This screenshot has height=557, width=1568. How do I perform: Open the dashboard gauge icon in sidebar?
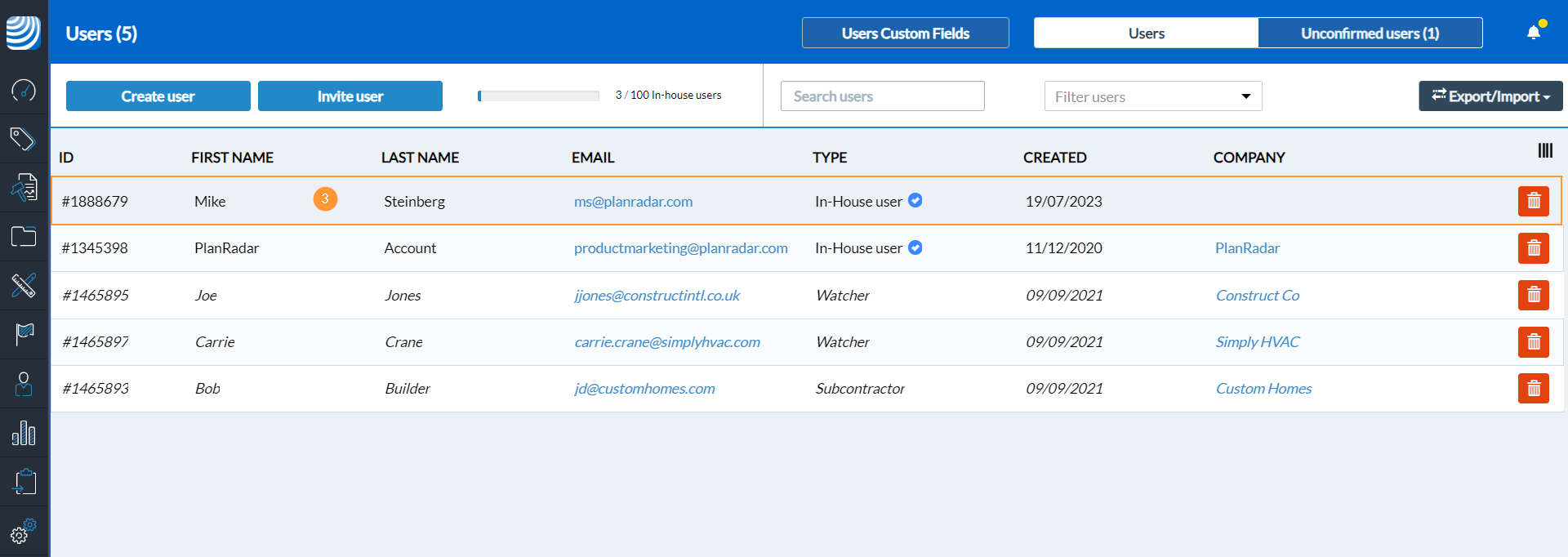tap(24, 90)
